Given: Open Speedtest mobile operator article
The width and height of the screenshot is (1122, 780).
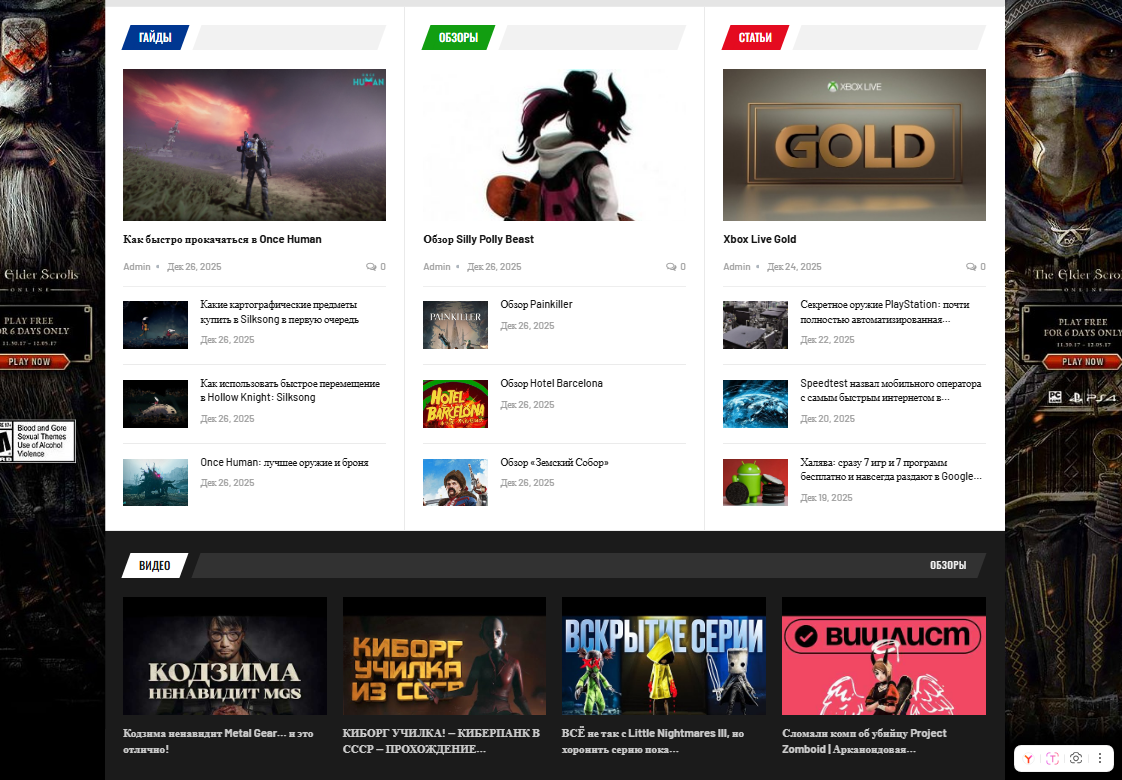Looking at the screenshot, I should 890,390.
